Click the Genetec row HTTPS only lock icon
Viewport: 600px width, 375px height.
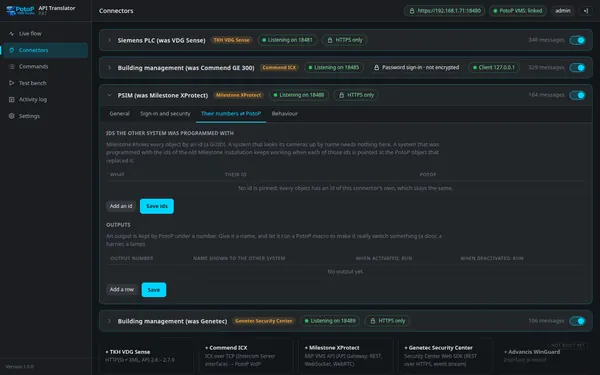click(x=372, y=321)
